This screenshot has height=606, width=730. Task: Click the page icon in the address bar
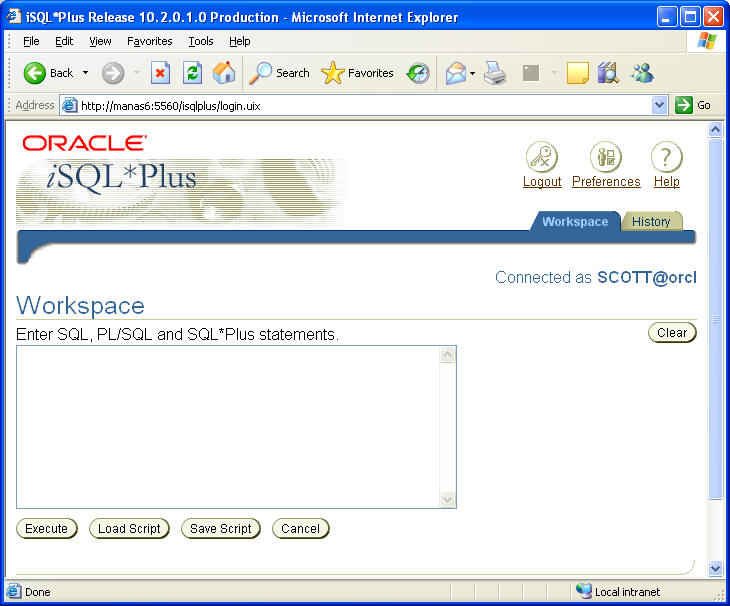pyautogui.click(x=69, y=106)
